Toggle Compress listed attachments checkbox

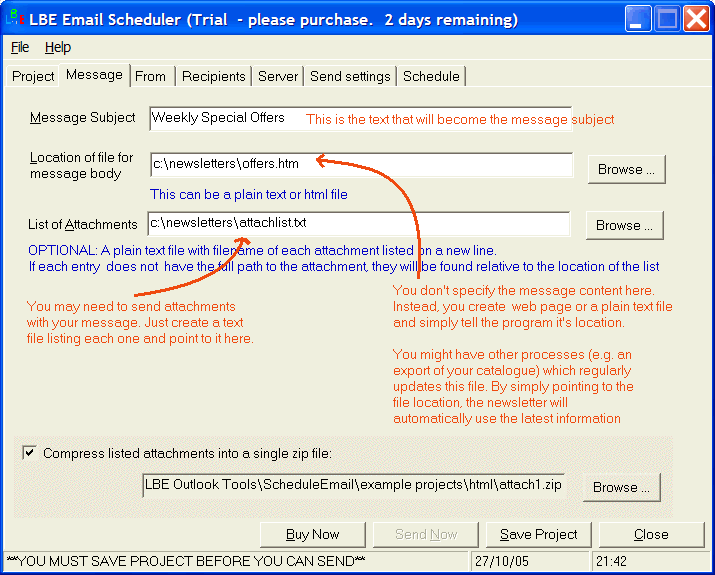click(30, 453)
